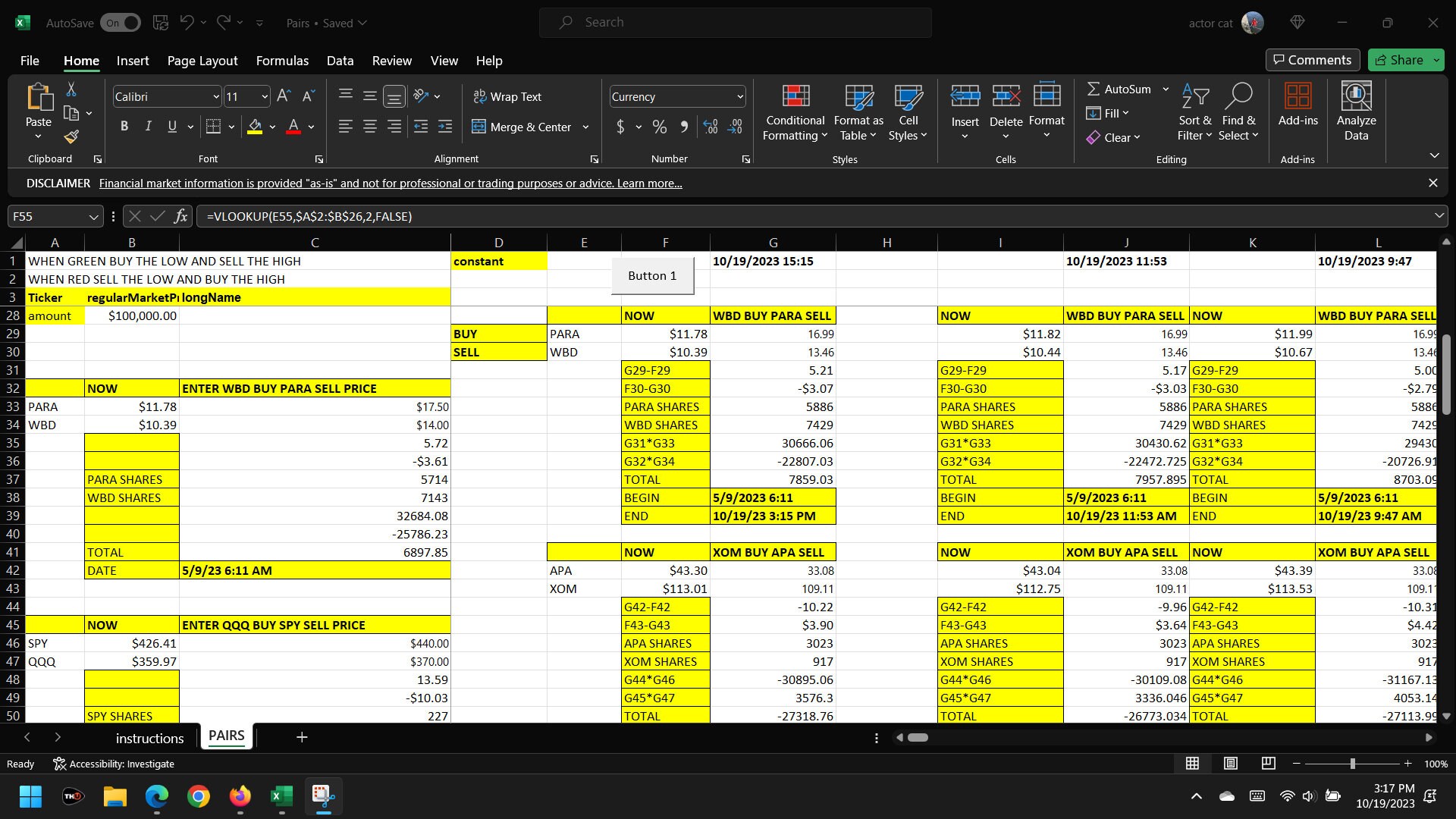Increase decimal places
The image size is (1456, 819).
pyautogui.click(x=711, y=127)
